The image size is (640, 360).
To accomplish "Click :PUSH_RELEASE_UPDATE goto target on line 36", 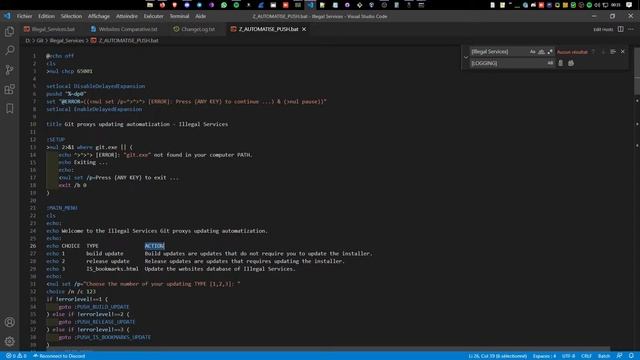I will pyautogui.click(x=104, y=322).
